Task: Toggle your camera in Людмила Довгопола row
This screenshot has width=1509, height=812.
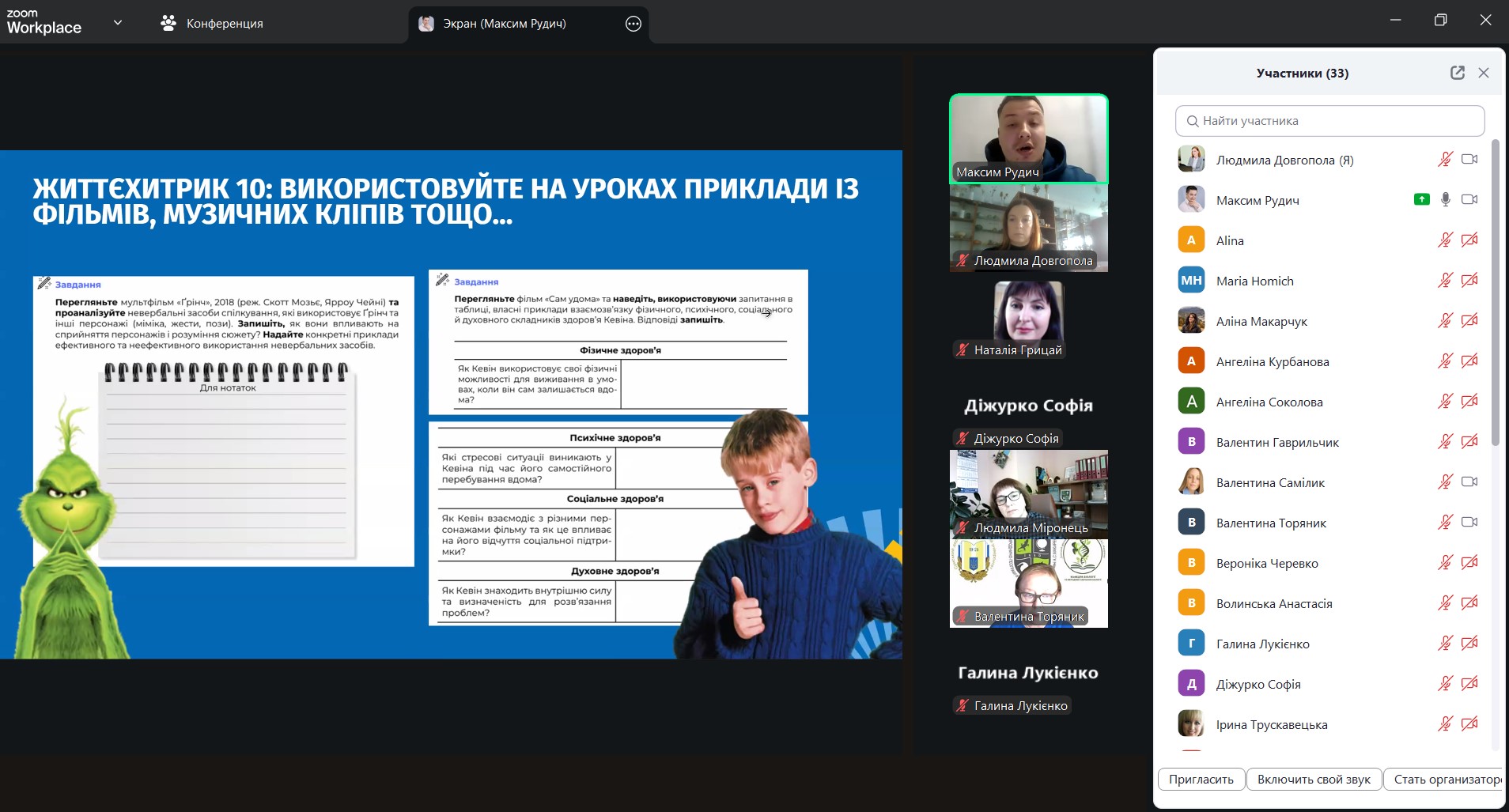Action: click(1469, 160)
